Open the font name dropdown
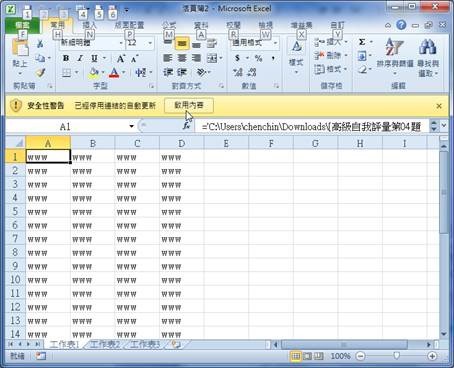 (121, 43)
